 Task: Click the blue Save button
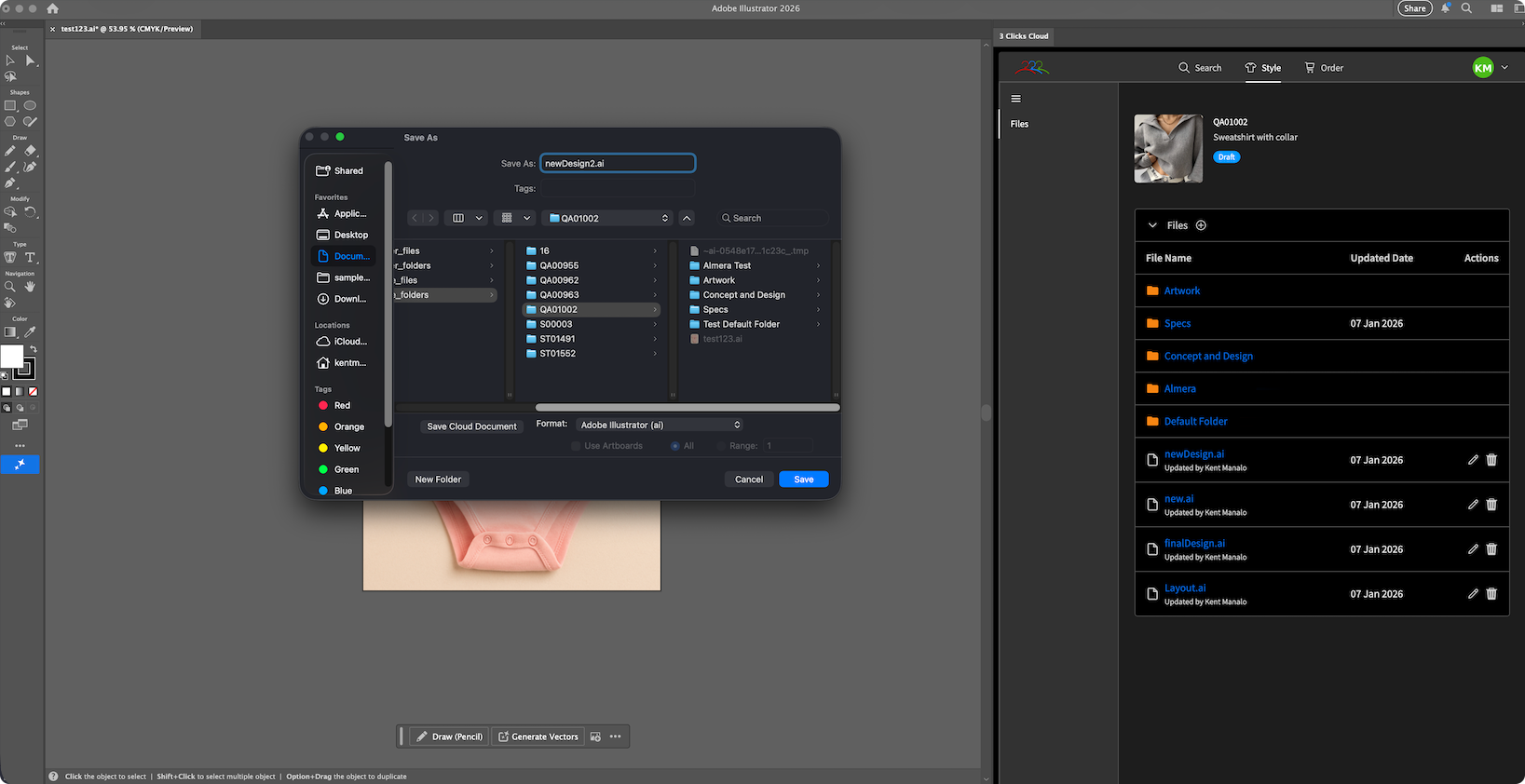tap(803, 480)
